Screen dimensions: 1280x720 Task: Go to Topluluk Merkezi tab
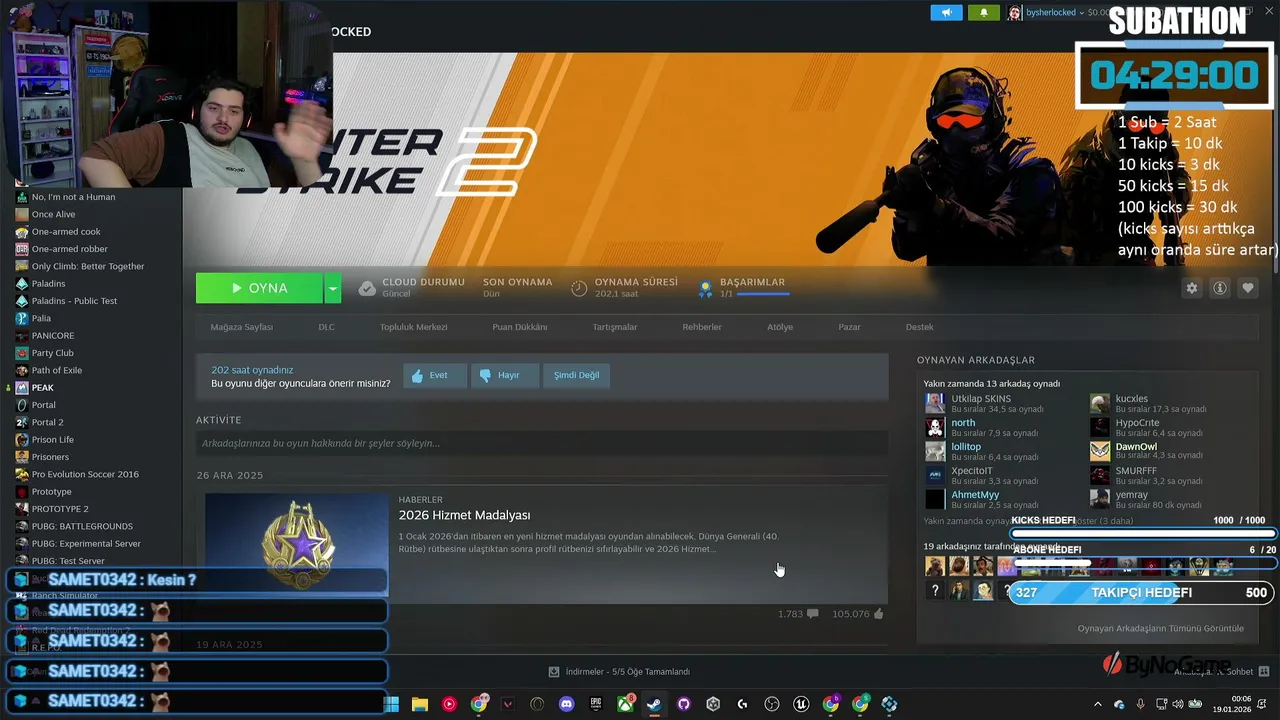point(413,327)
